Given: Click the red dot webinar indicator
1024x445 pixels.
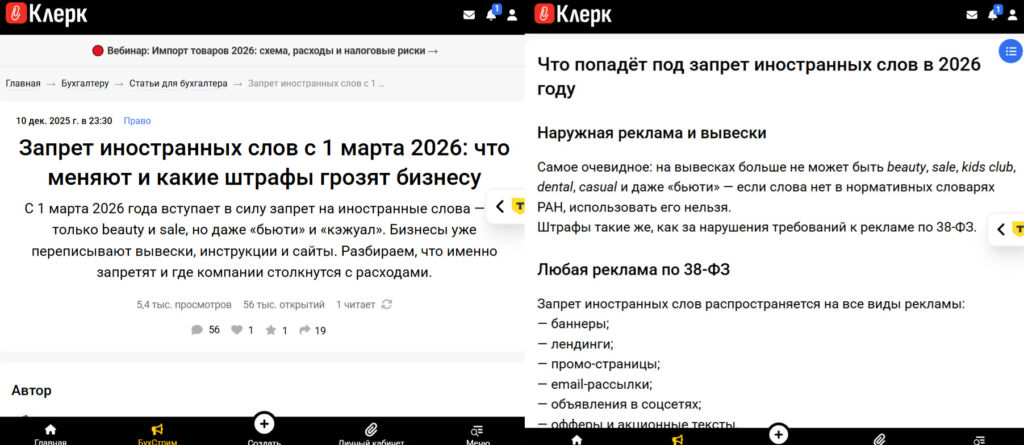Looking at the screenshot, I should point(98,51).
